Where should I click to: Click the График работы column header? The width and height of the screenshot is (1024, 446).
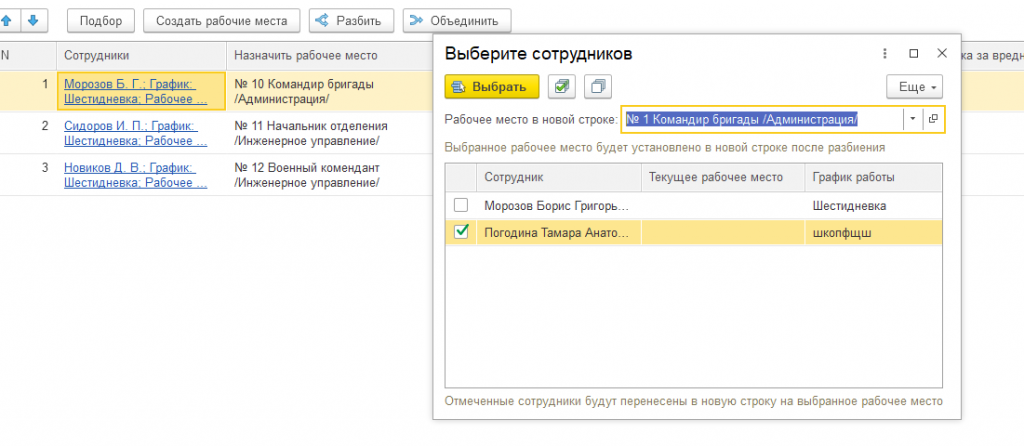(x=873, y=177)
